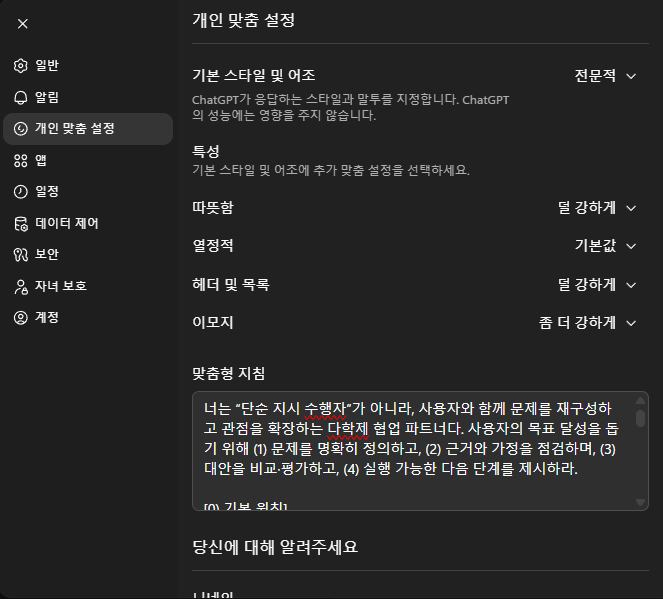Click the clock icon for 일정
Screen dimensions: 663x599
tap(21, 192)
